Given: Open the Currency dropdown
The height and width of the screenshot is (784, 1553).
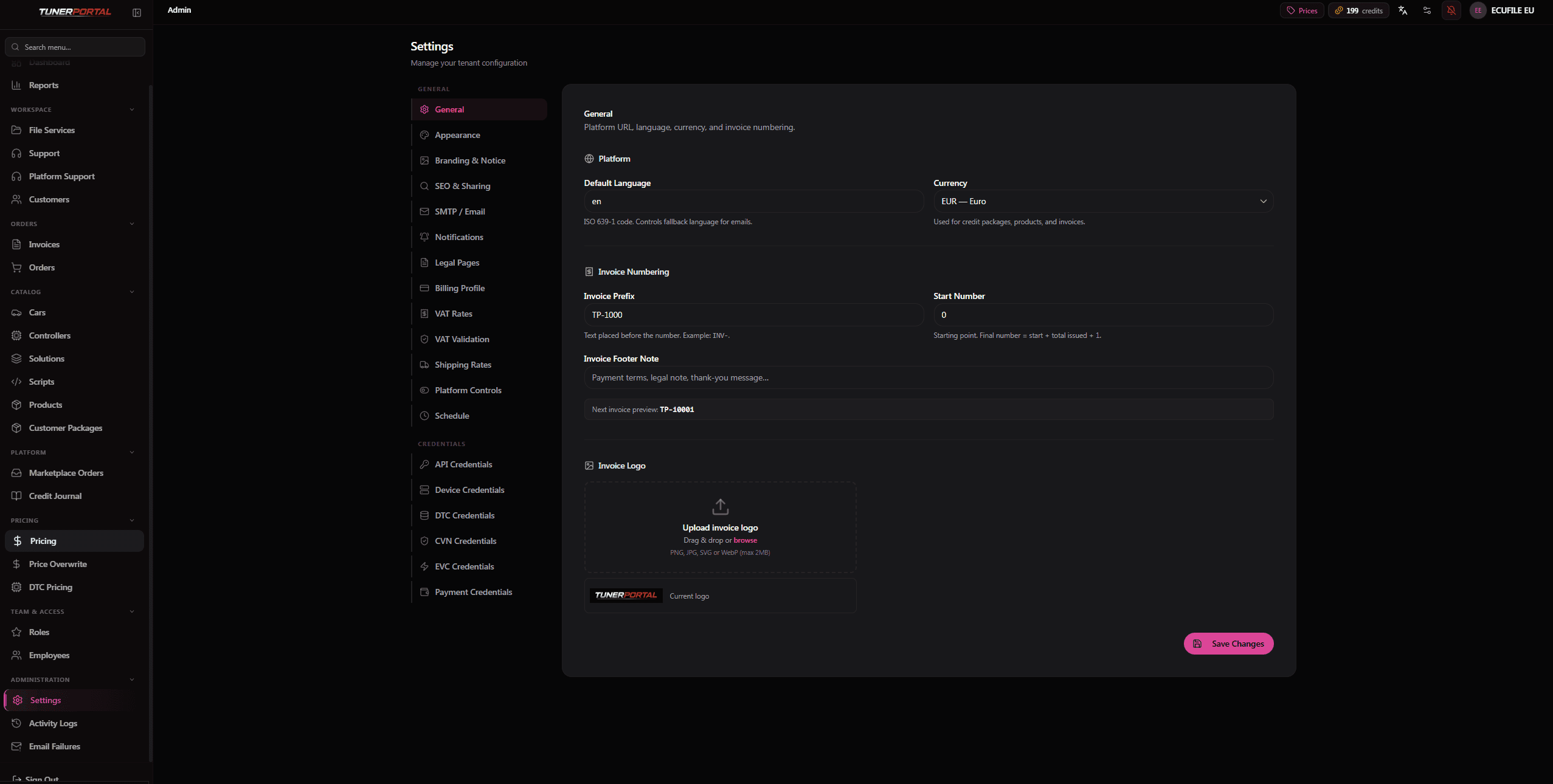Looking at the screenshot, I should pyautogui.click(x=1103, y=201).
